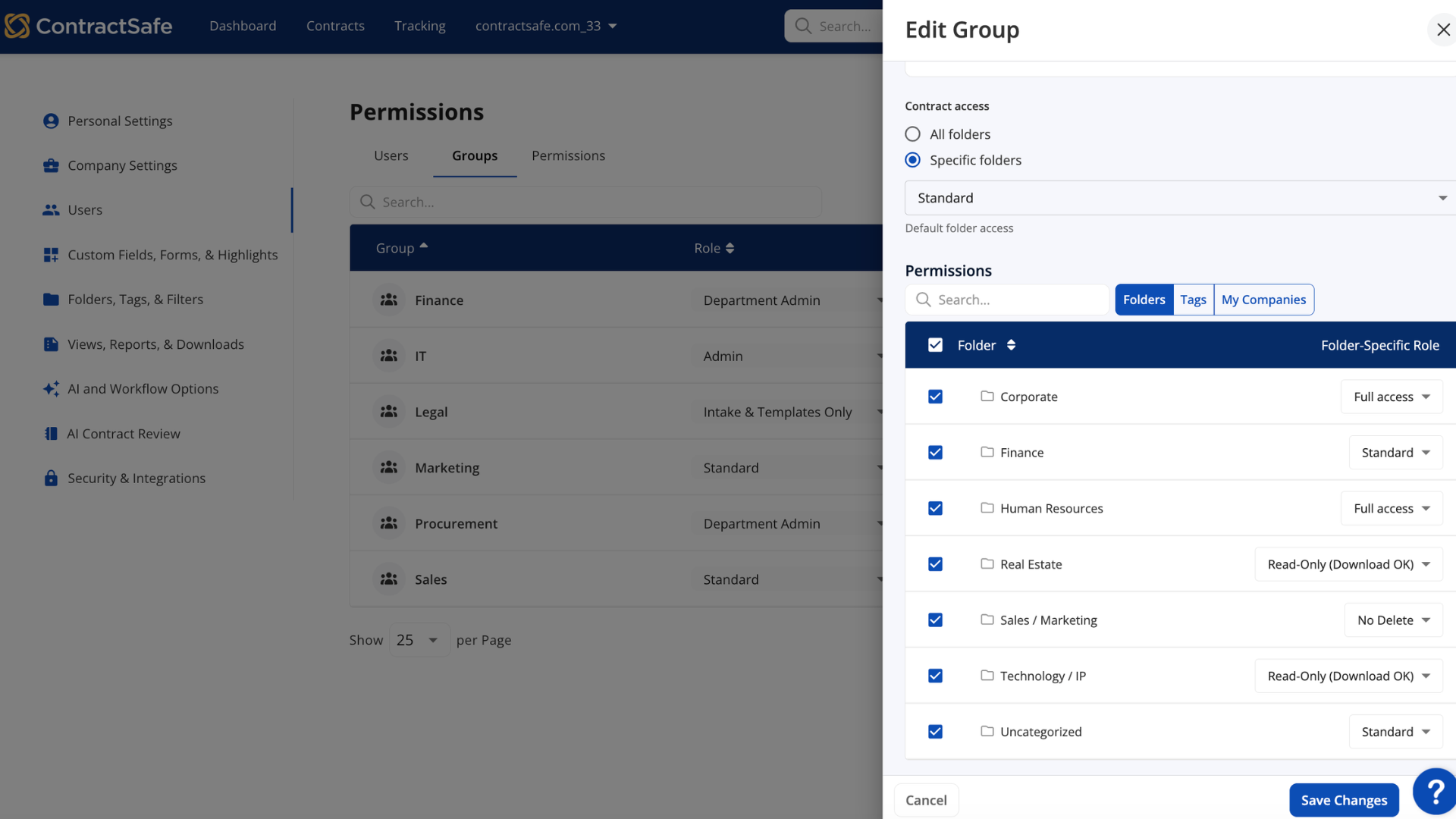The width and height of the screenshot is (1456, 819).
Task: Open the contractsafe.com_33 account dropdown
Action: click(x=546, y=26)
